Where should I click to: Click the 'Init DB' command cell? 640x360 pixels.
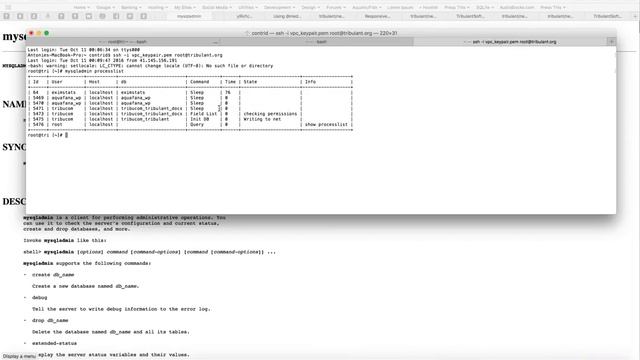[x=200, y=119]
